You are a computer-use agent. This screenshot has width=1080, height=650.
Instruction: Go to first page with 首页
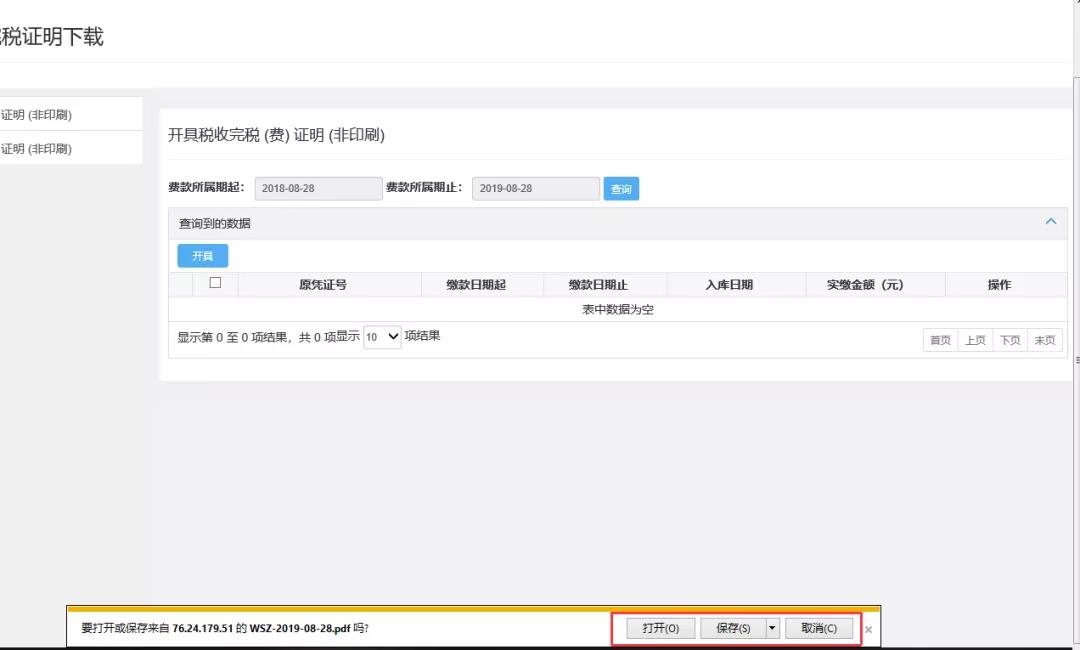pos(940,340)
